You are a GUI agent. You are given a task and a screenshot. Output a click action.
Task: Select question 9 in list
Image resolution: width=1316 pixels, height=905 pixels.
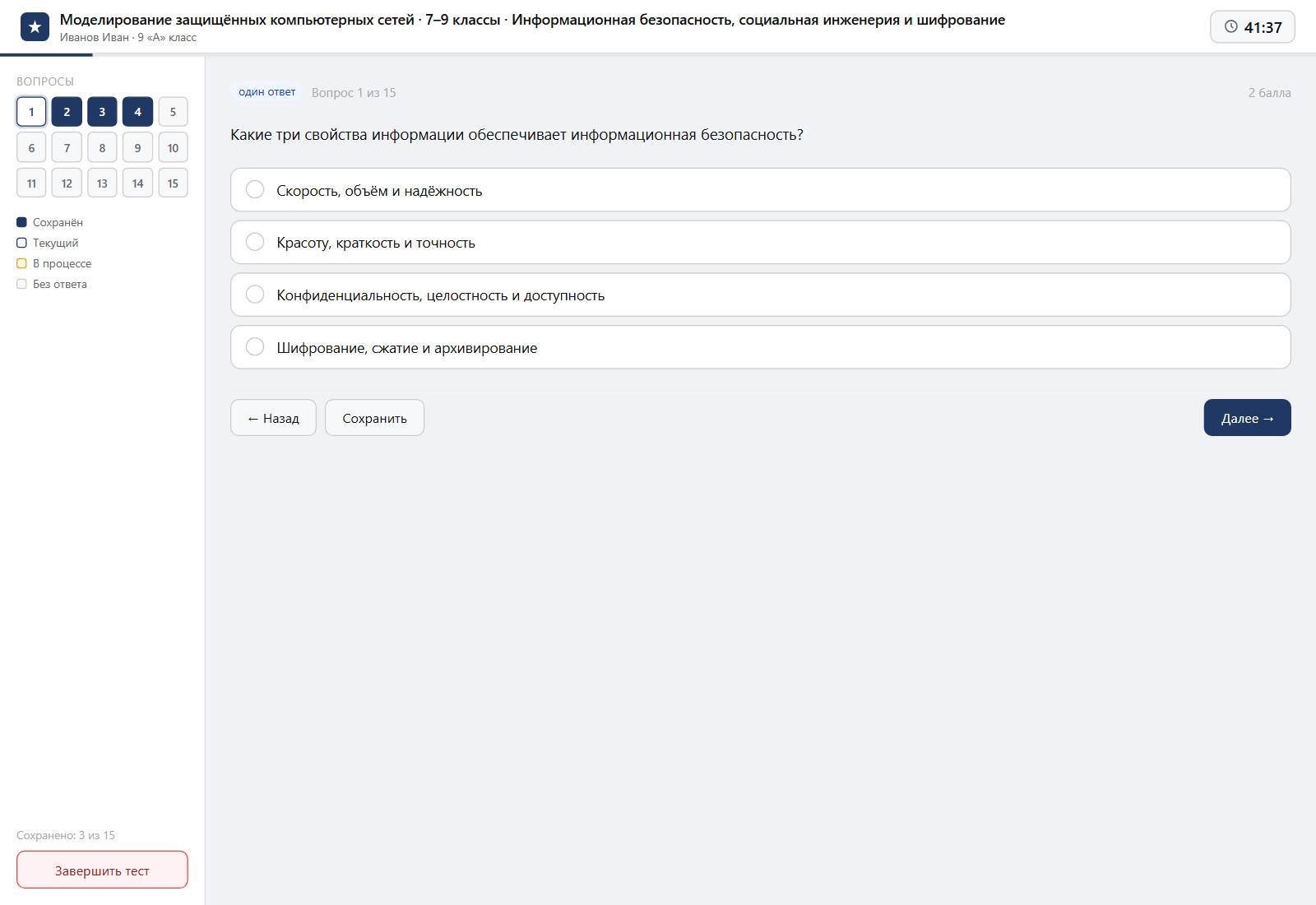coord(137,148)
